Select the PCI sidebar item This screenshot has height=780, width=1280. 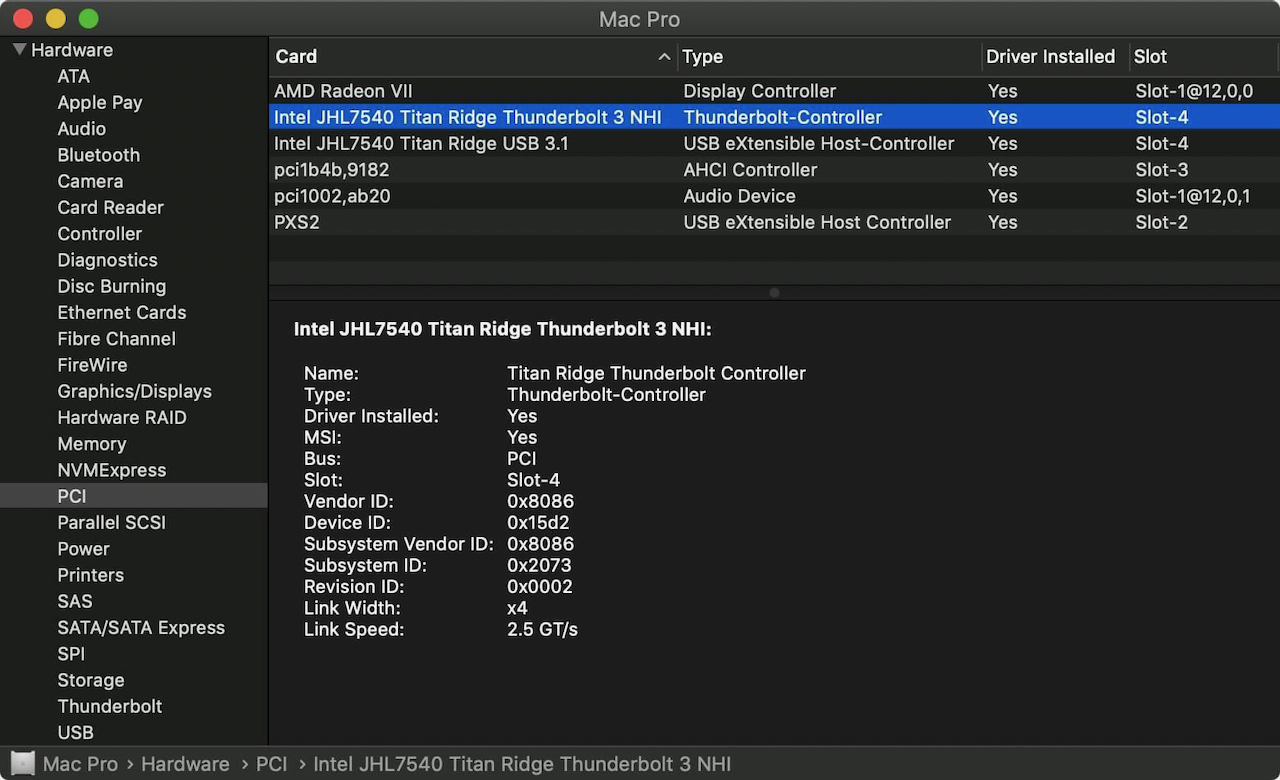click(134, 496)
